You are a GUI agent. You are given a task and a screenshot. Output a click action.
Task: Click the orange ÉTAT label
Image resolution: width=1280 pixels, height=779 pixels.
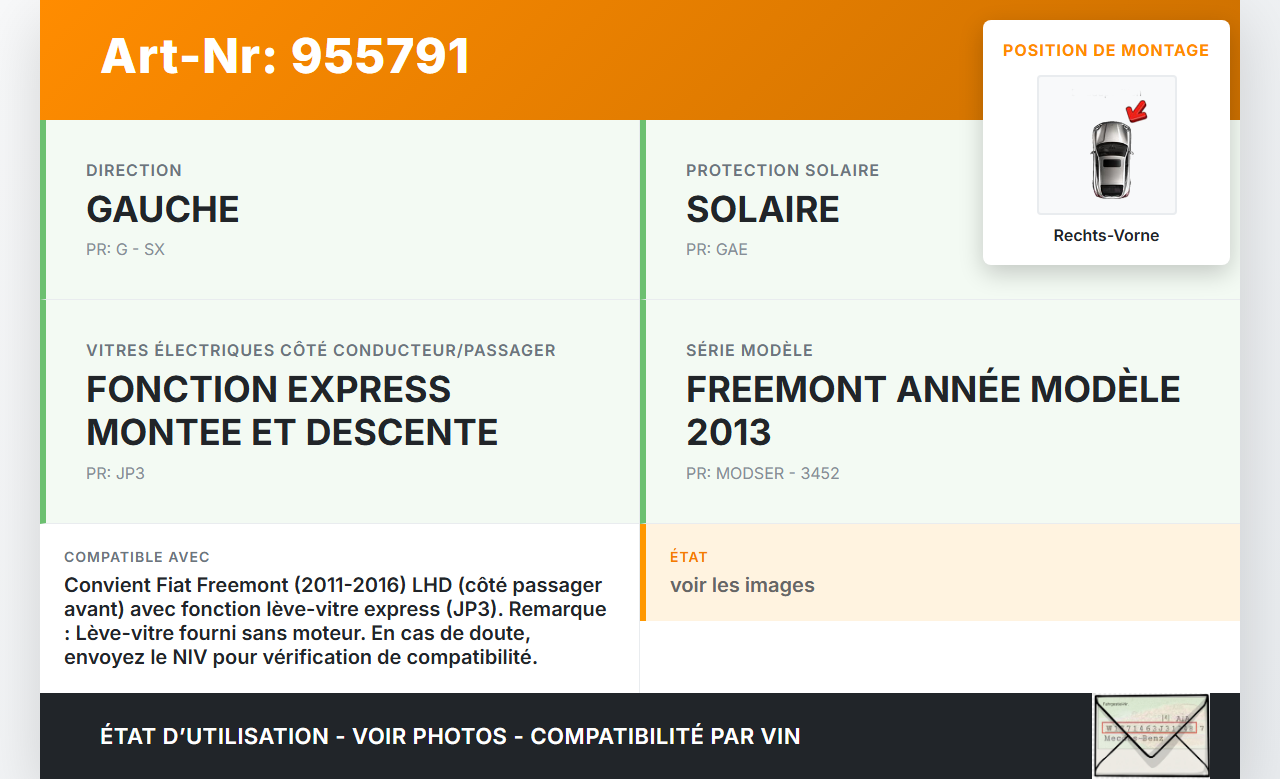click(689, 557)
